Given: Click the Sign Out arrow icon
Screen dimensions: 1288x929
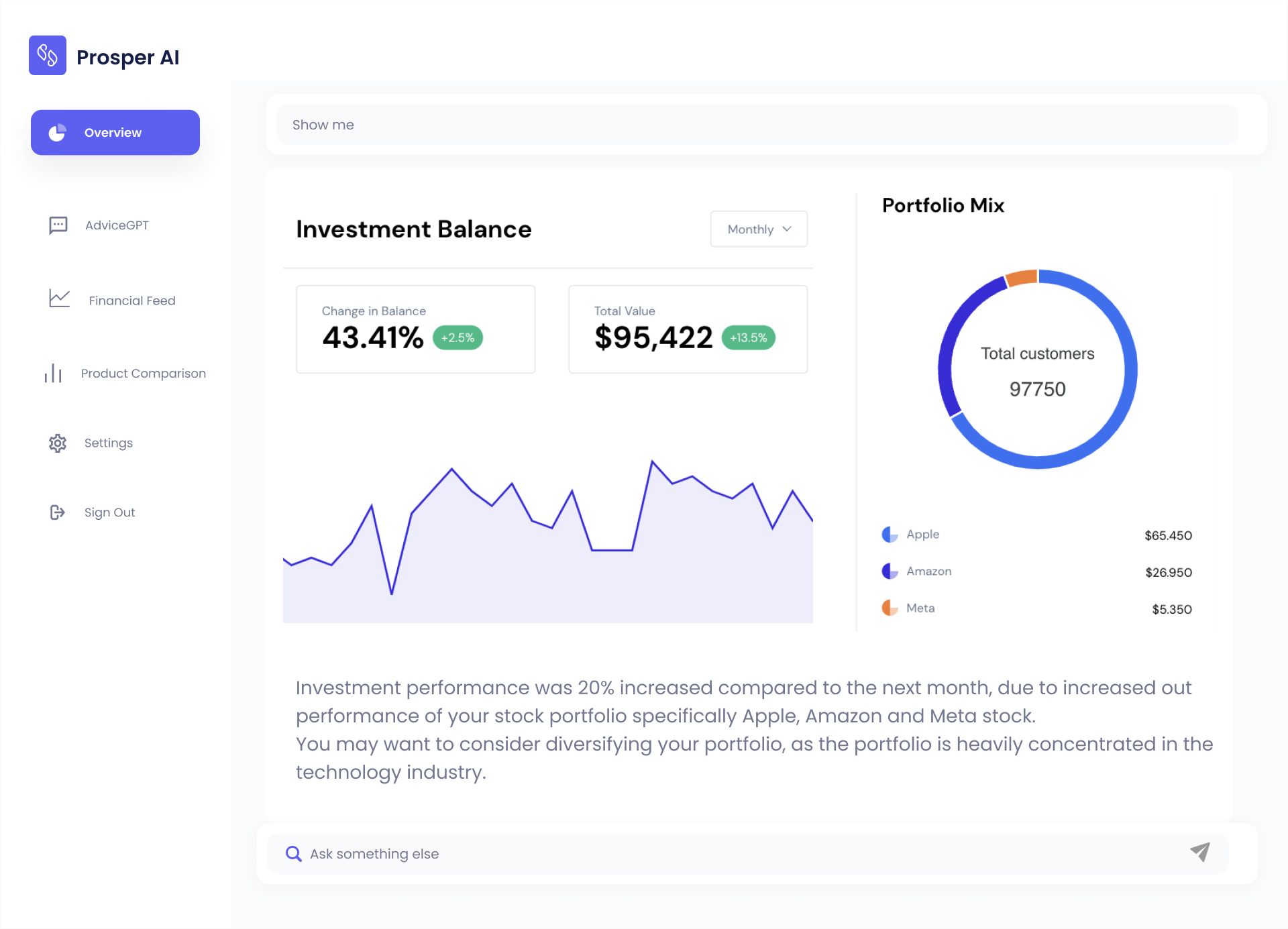Looking at the screenshot, I should click(x=58, y=512).
